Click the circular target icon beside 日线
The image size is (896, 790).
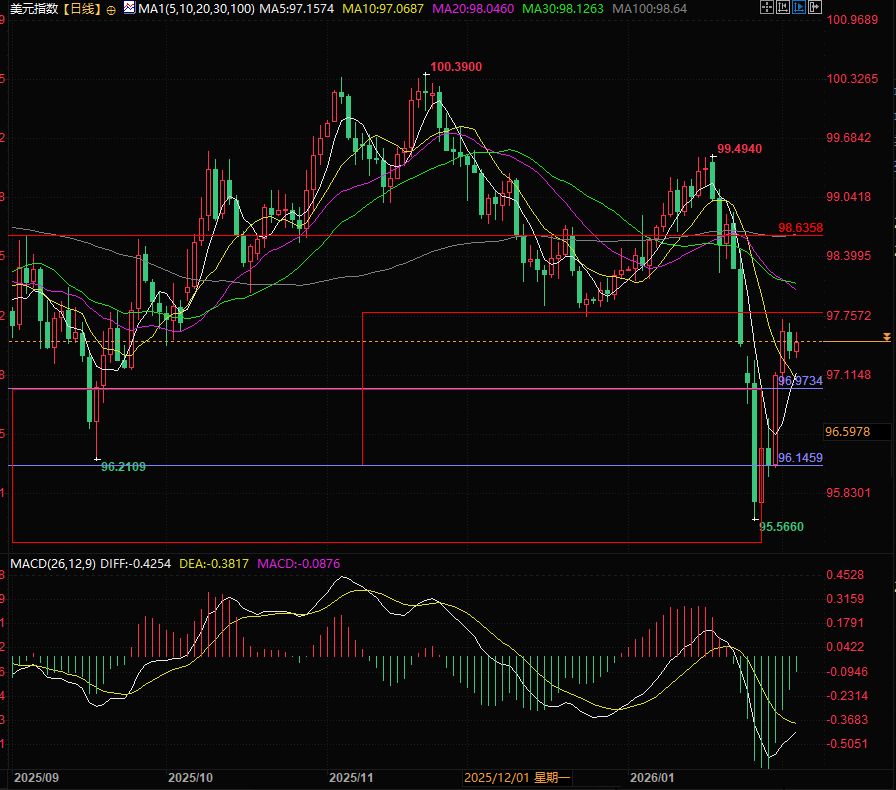point(109,9)
